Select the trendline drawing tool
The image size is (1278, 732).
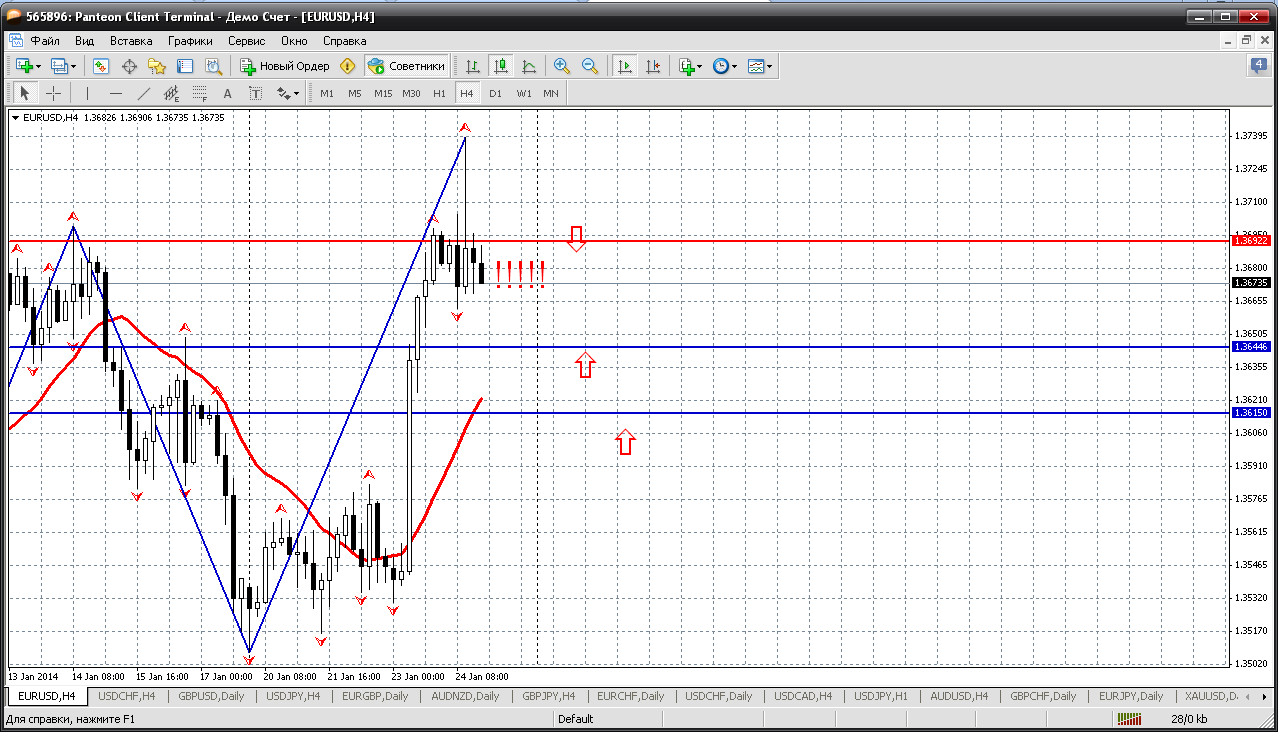[x=144, y=93]
